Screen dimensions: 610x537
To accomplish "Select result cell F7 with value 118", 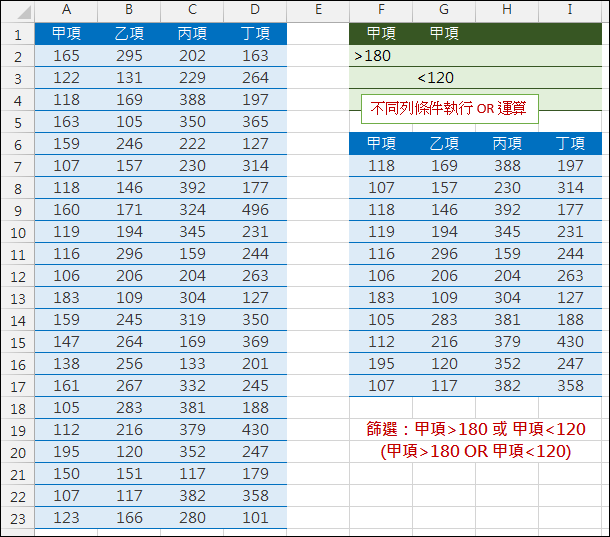I will (381, 166).
